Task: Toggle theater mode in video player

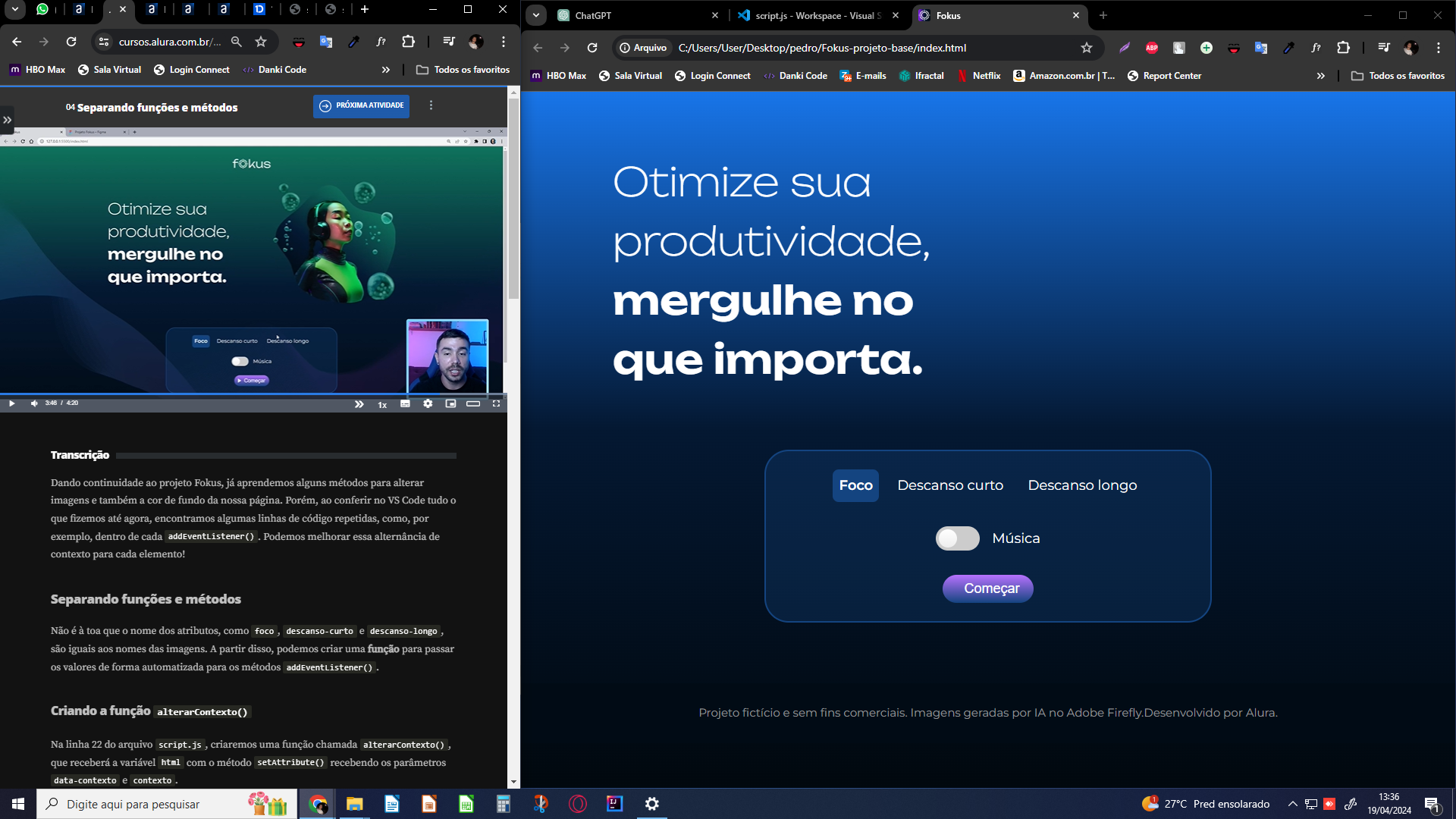Action: pyautogui.click(x=473, y=403)
